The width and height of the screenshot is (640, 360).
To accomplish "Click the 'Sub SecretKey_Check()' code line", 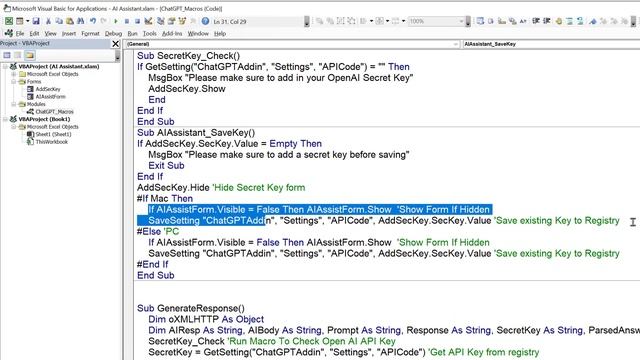I will [x=188, y=56].
